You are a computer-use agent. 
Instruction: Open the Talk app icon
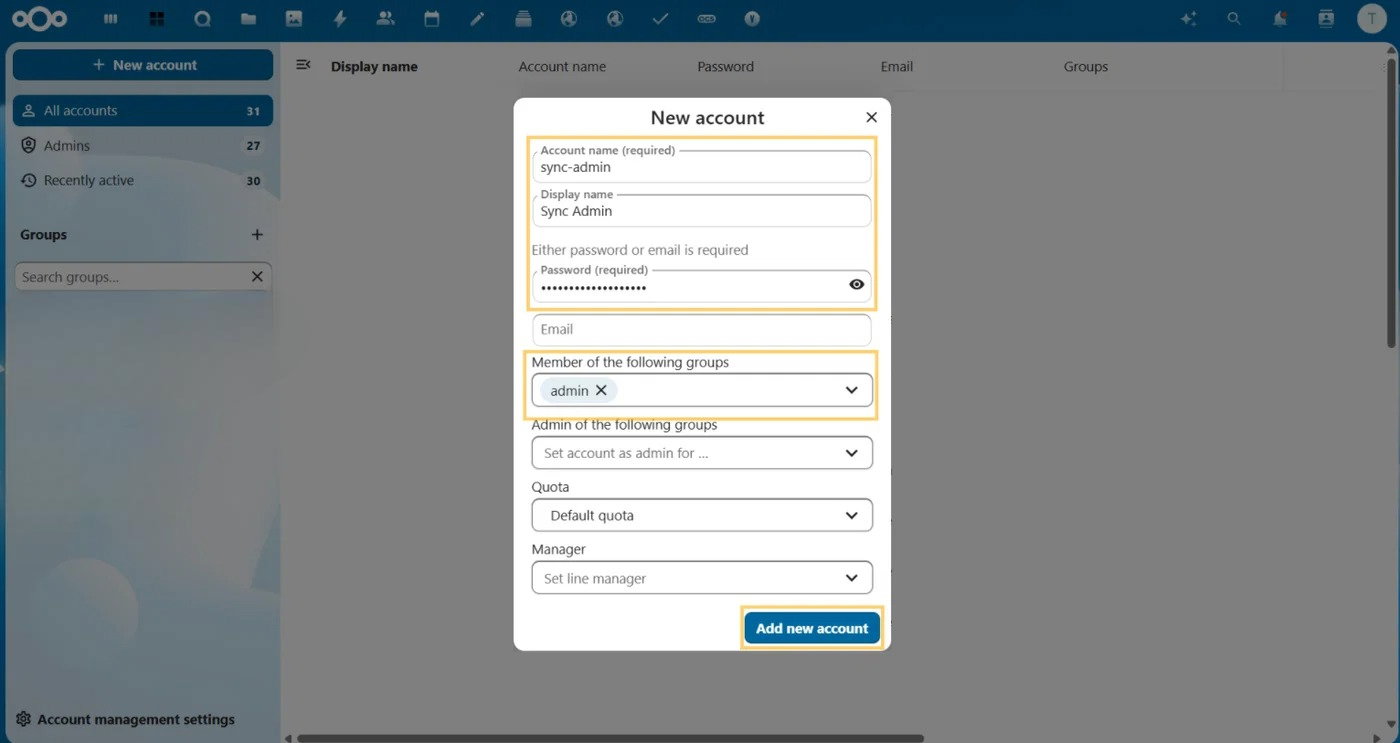point(202,19)
